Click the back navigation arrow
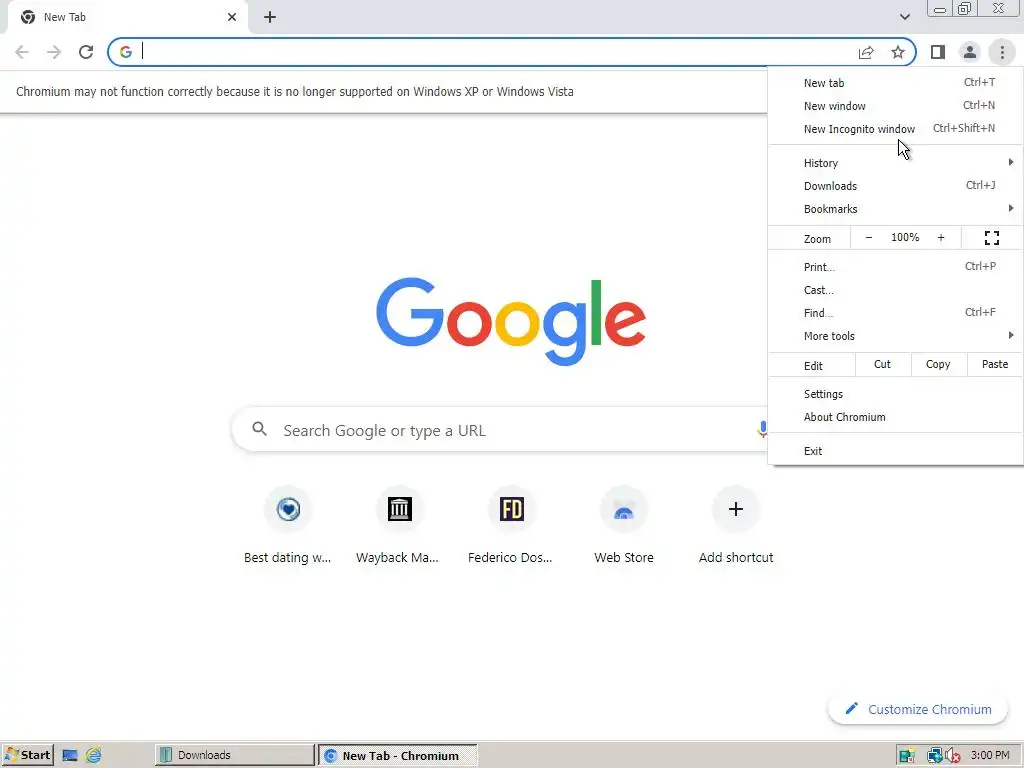1024x768 pixels. pyautogui.click(x=22, y=52)
